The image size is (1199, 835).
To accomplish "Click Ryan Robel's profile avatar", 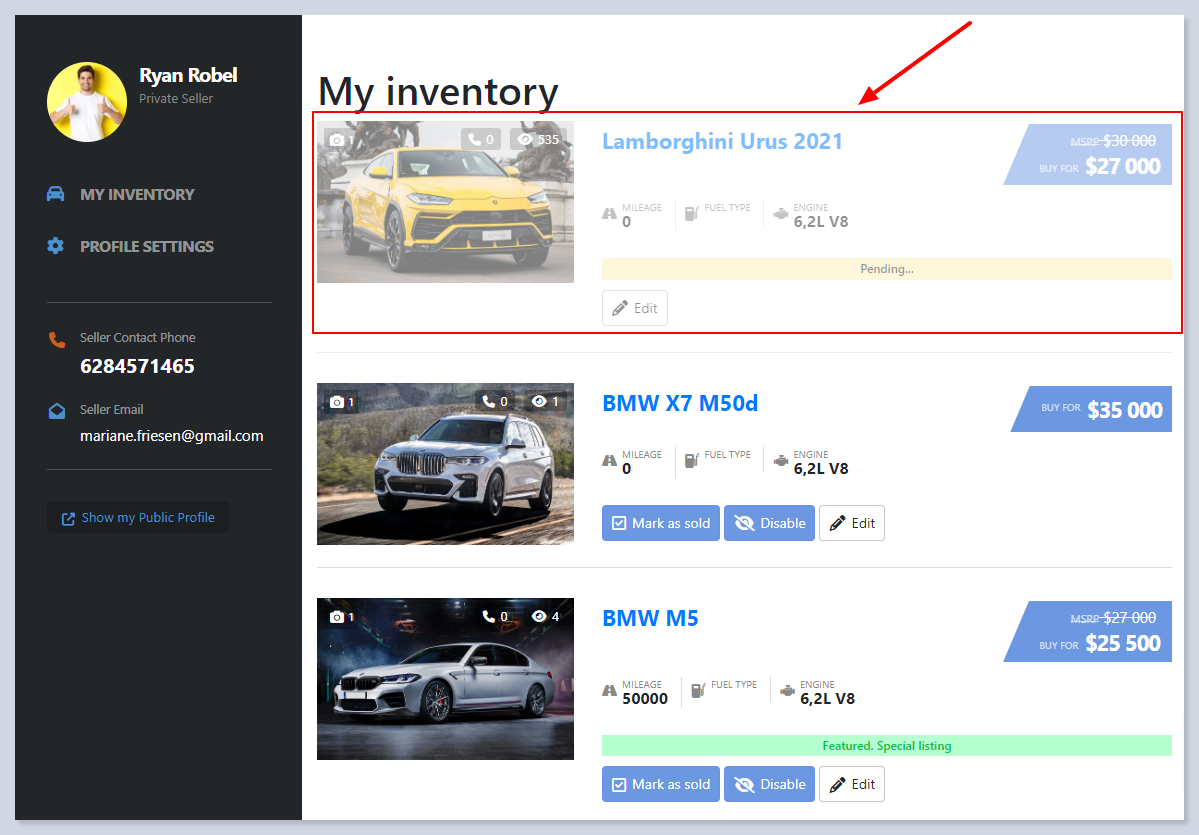I will pos(87,101).
